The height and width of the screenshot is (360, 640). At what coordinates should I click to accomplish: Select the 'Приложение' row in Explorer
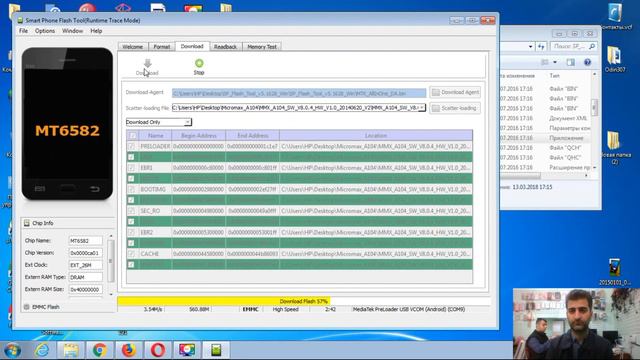(545, 138)
